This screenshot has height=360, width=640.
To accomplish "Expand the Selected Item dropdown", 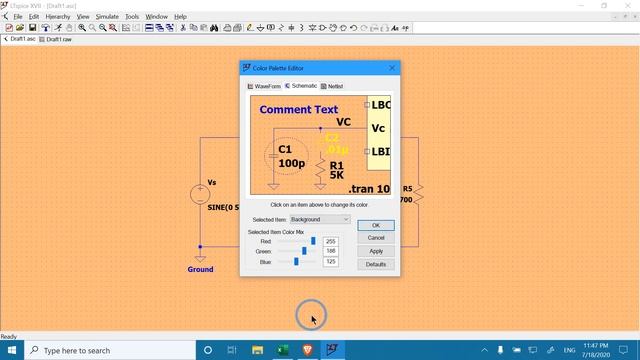I will pyautogui.click(x=320, y=219).
